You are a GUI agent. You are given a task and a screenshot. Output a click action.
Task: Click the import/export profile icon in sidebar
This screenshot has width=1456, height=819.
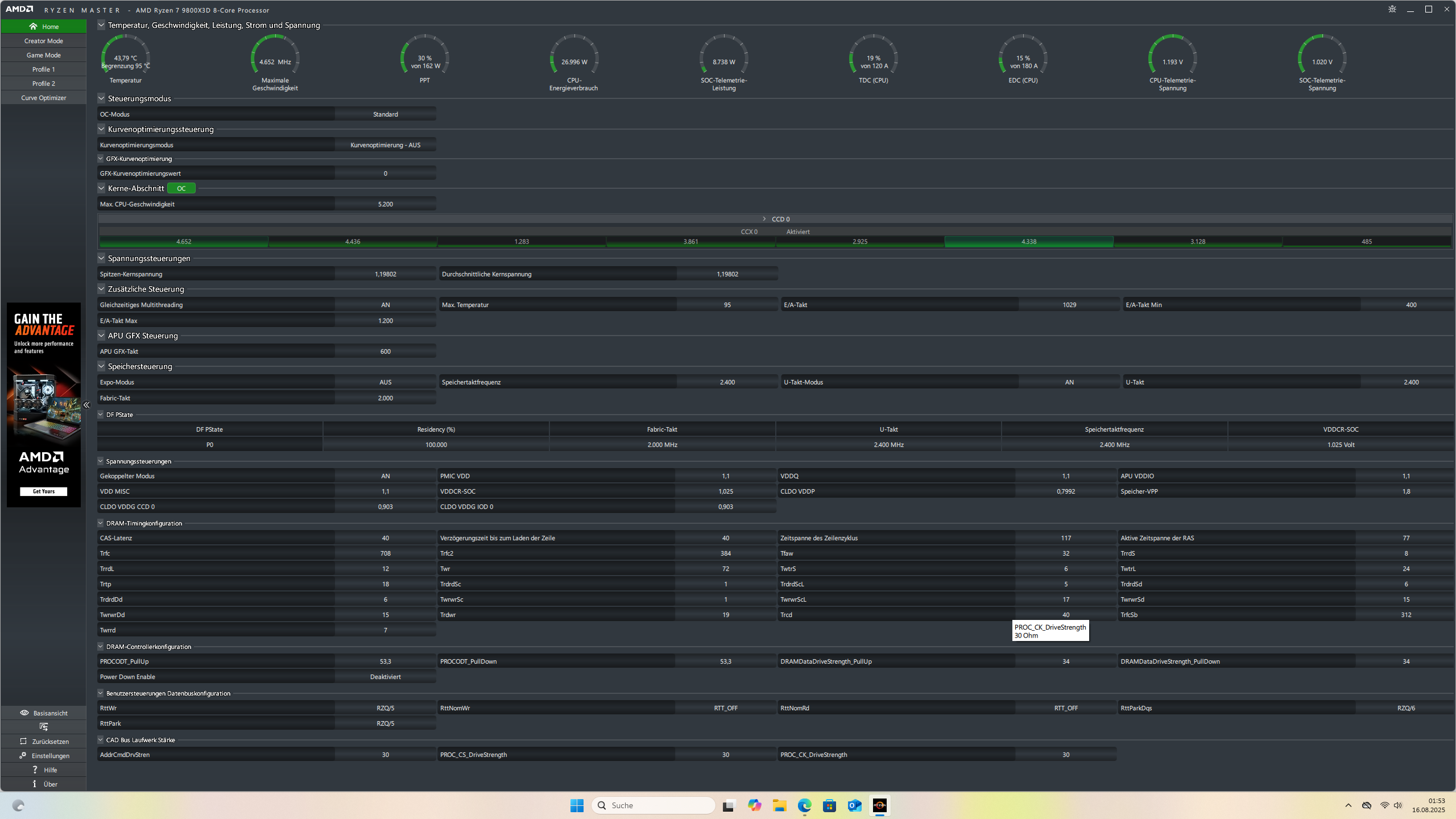(x=43, y=727)
